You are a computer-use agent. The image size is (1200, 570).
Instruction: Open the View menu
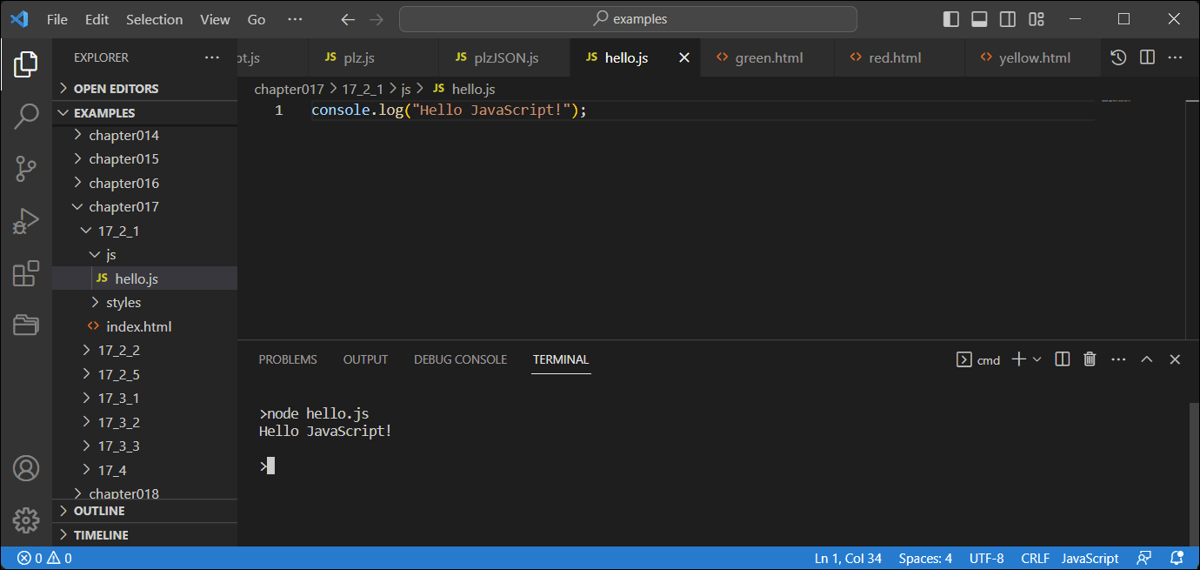(215, 19)
